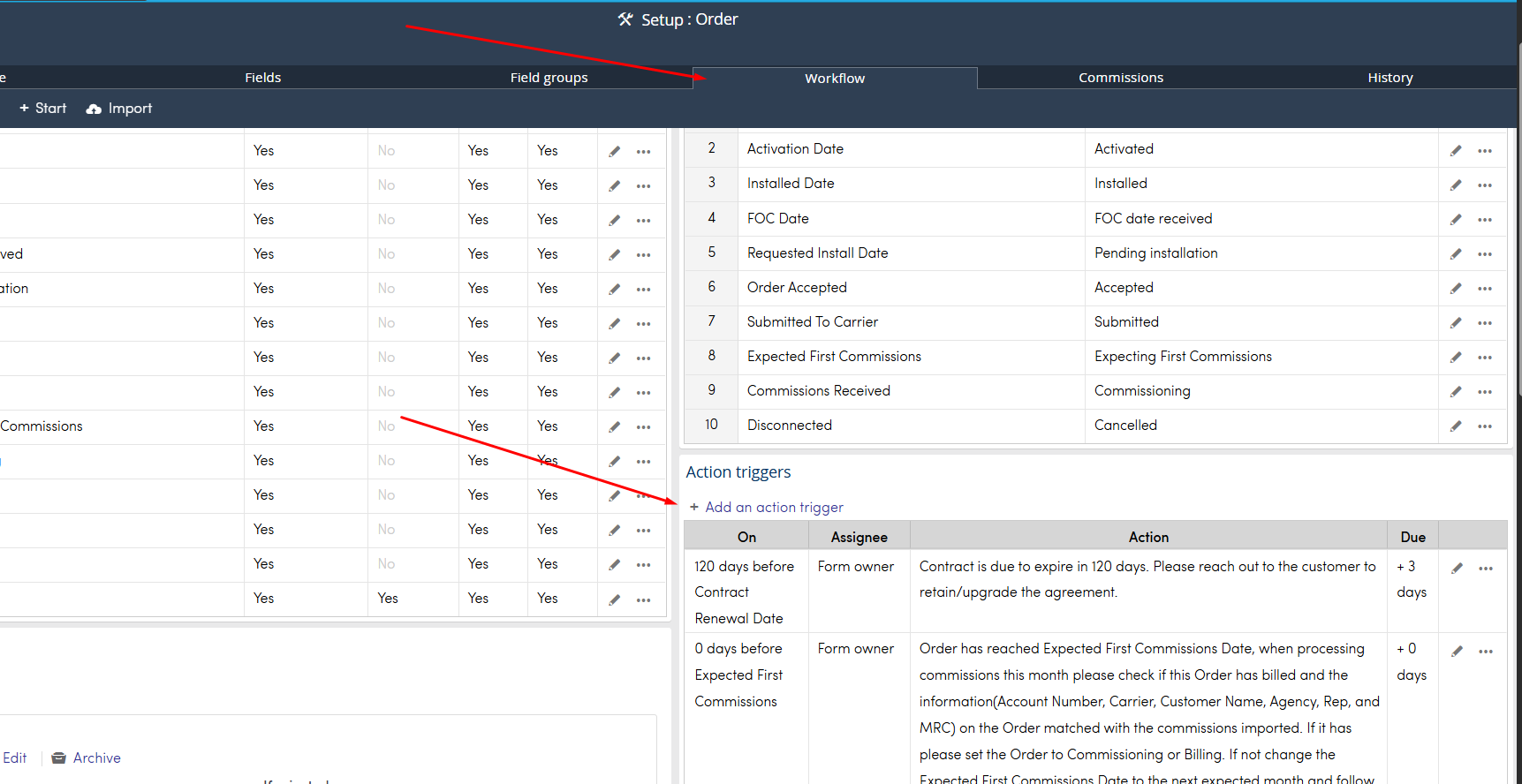Edit the field row ending in 'ation'

[x=614, y=290]
